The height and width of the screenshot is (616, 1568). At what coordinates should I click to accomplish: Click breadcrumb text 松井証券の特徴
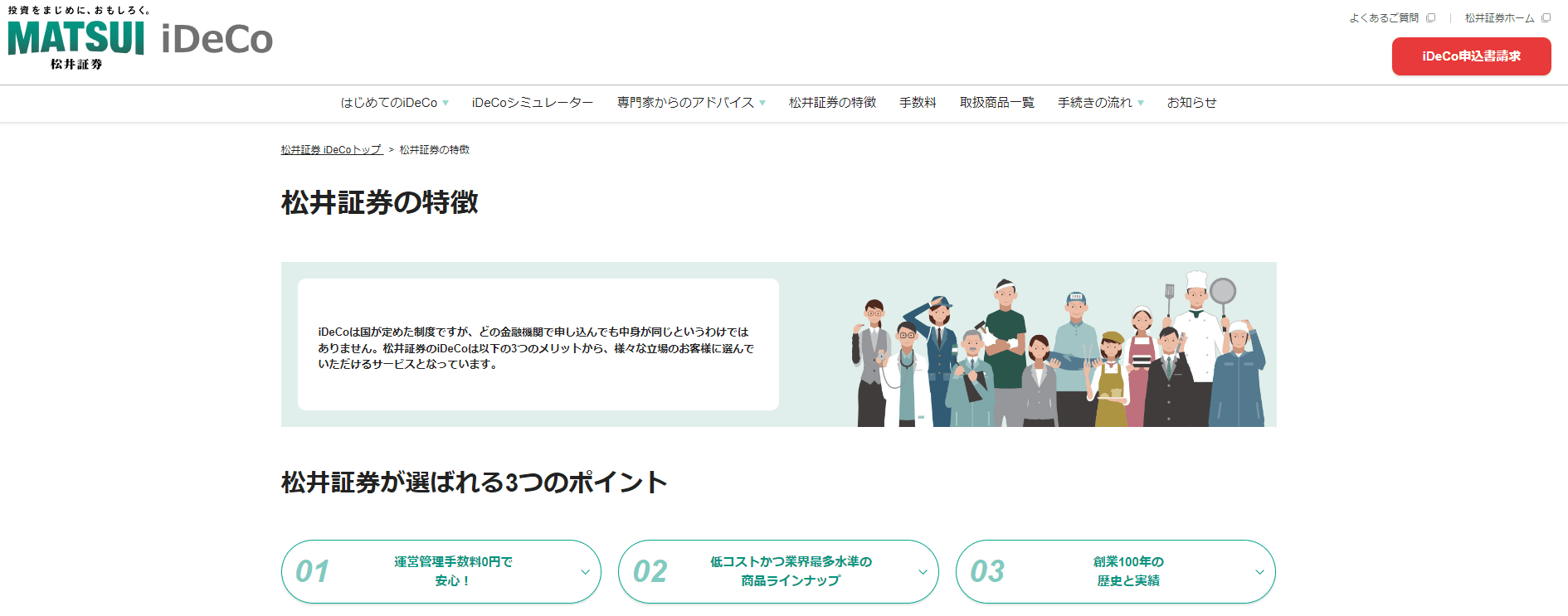pos(435,150)
